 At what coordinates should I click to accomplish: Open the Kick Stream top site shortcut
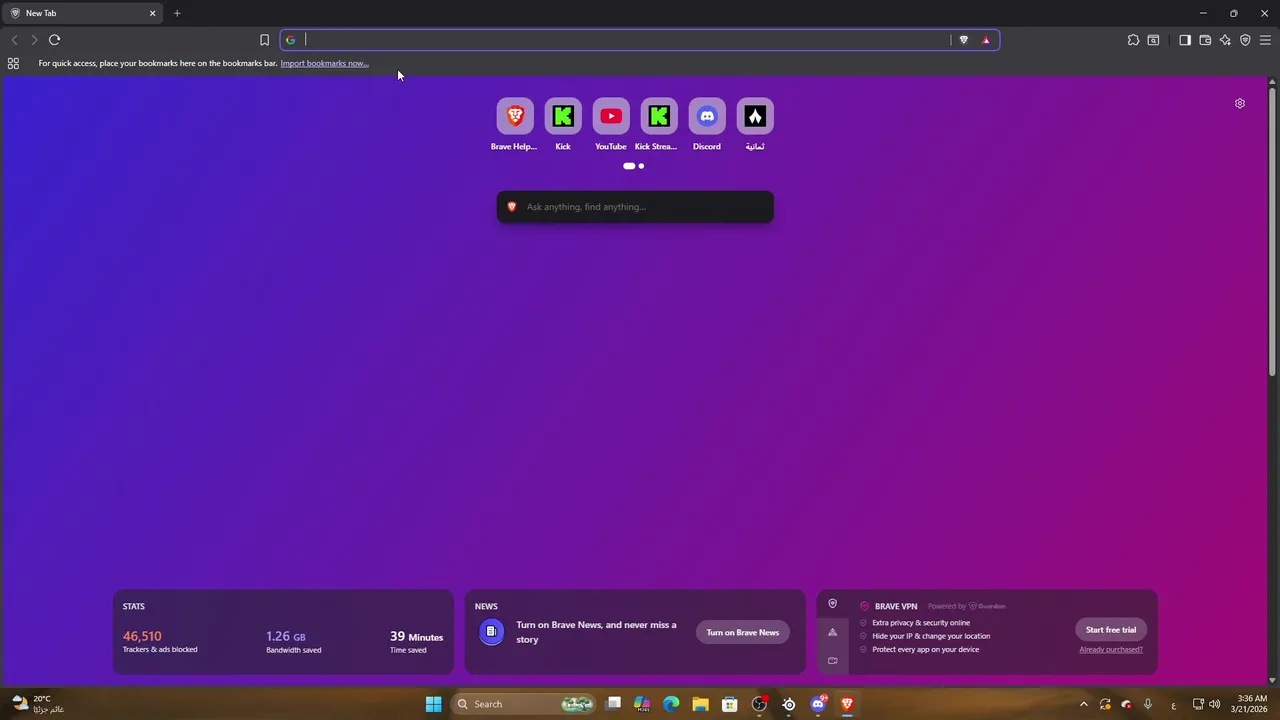[659, 125]
